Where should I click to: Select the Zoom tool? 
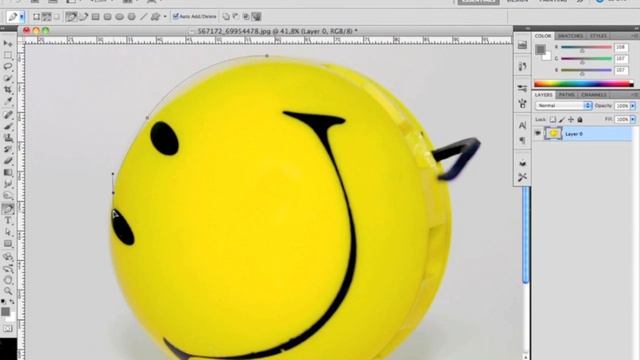[8, 291]
